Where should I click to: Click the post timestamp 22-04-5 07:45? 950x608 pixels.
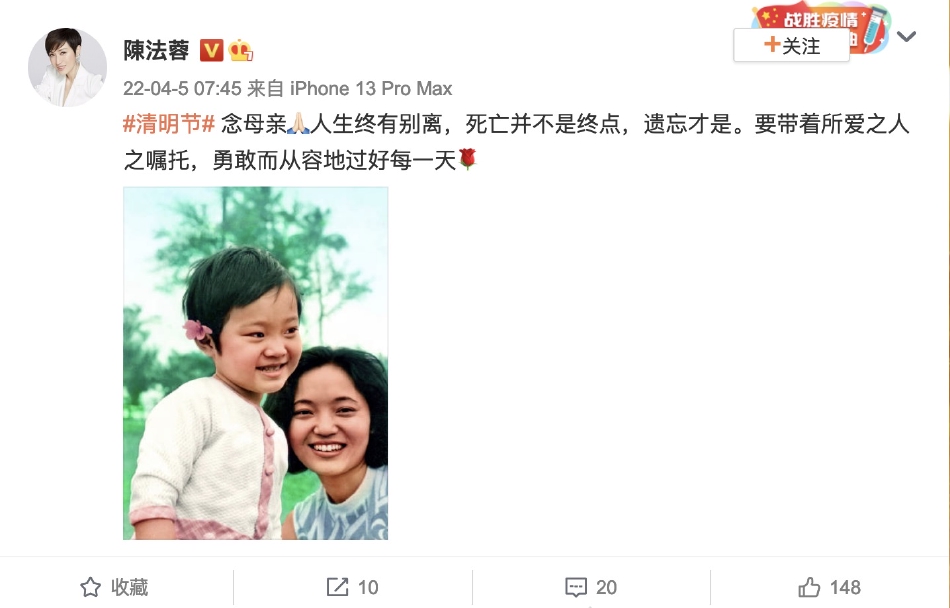pos(182,88)
